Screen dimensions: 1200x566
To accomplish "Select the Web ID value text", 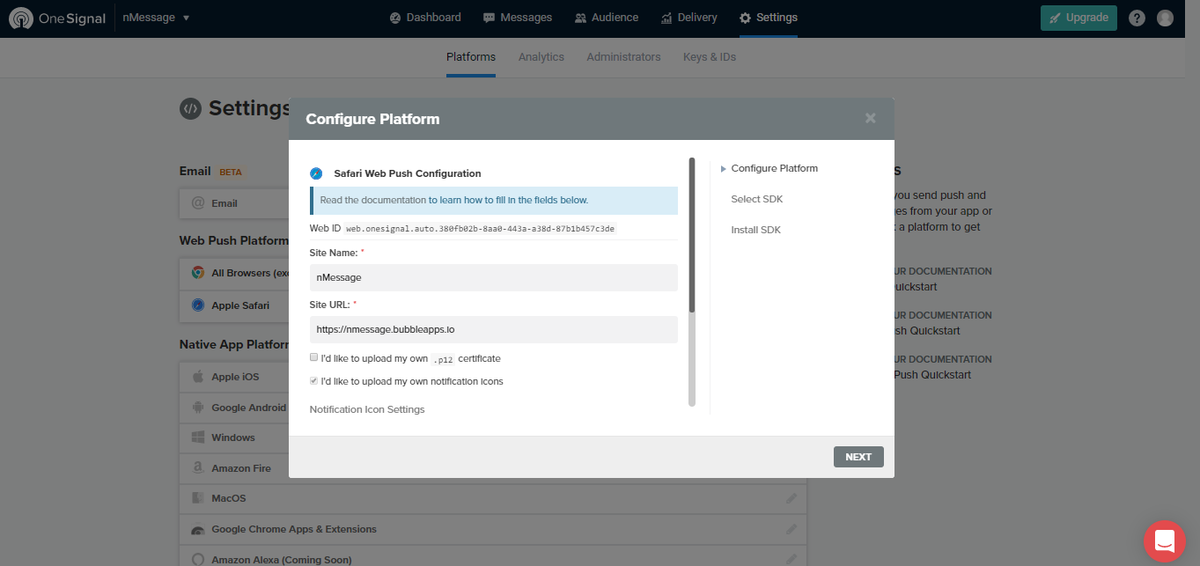I will click(x=481, y=229).
